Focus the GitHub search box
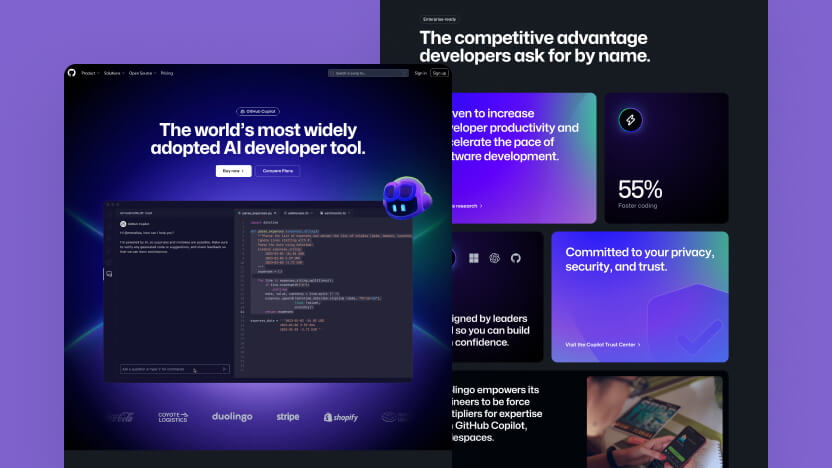Viewport: 832px width, 468px height. 368,73
